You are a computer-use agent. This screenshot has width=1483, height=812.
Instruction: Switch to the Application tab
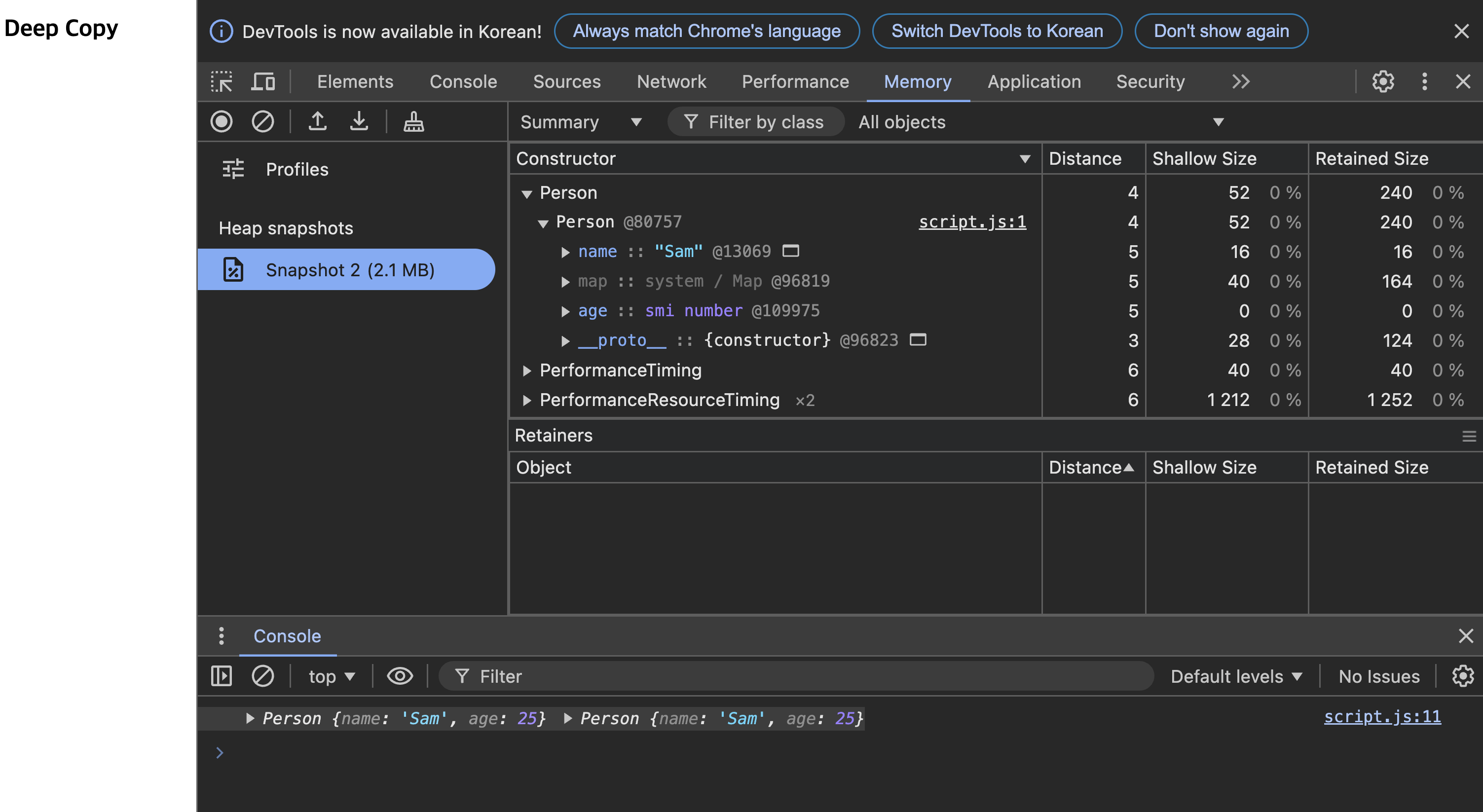pos(1034,82)
